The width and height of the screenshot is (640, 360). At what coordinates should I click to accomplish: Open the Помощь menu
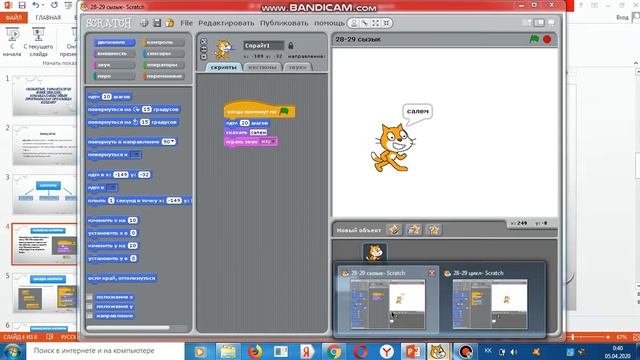(329, 23)
